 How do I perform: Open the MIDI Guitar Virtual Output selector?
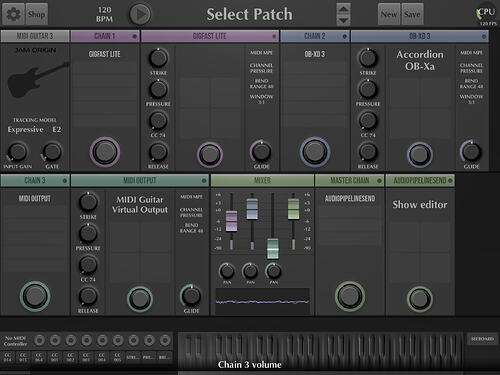(140, 204)
